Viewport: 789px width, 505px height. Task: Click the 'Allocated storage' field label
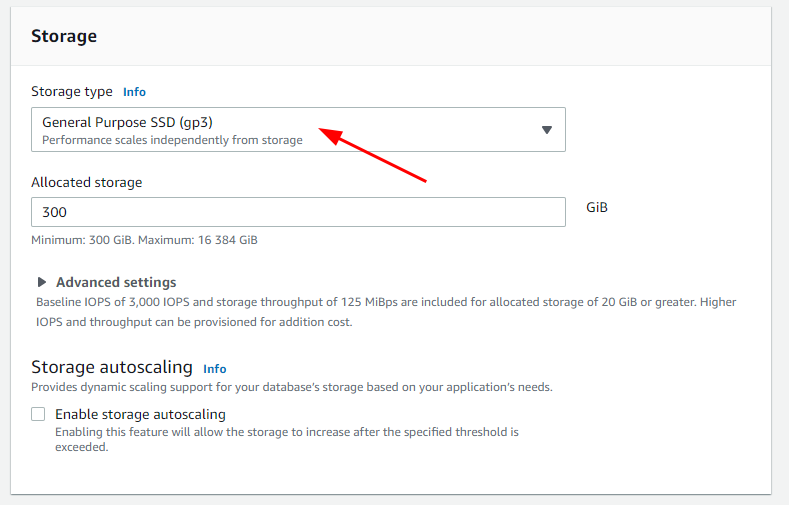coord(87,182)
